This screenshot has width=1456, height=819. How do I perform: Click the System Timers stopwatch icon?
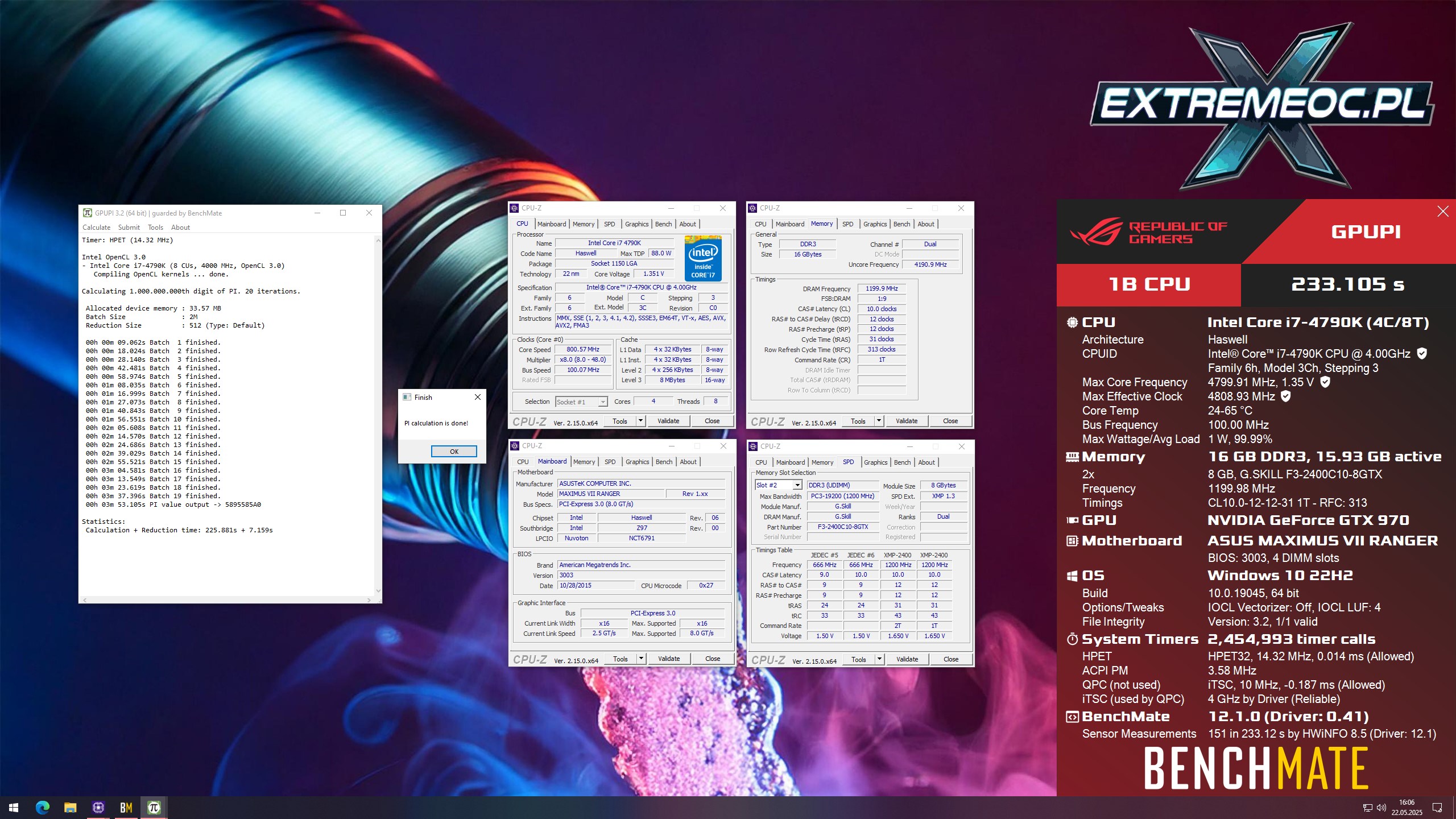(x=1073, y=639)
